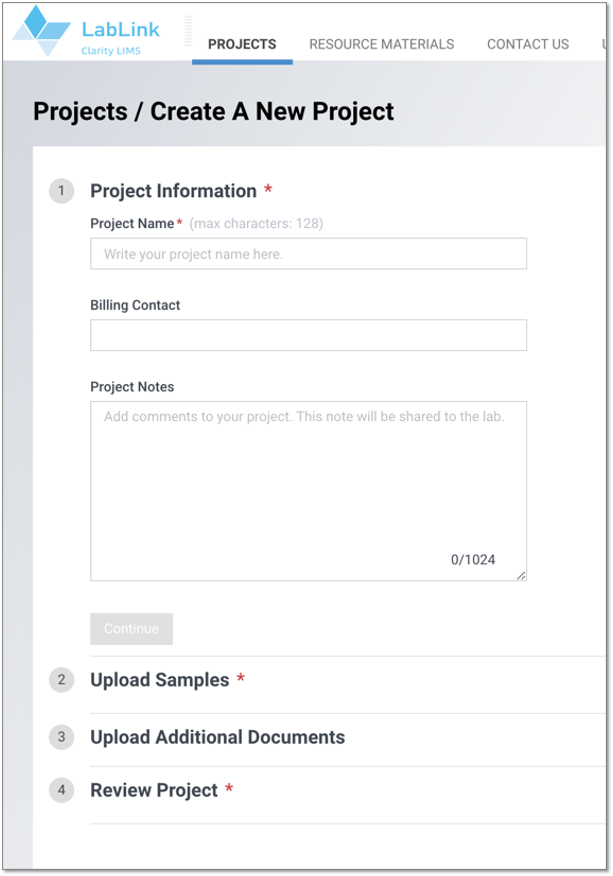Focus the Project Name input field

pyautogui.click(x=308, y=254)
